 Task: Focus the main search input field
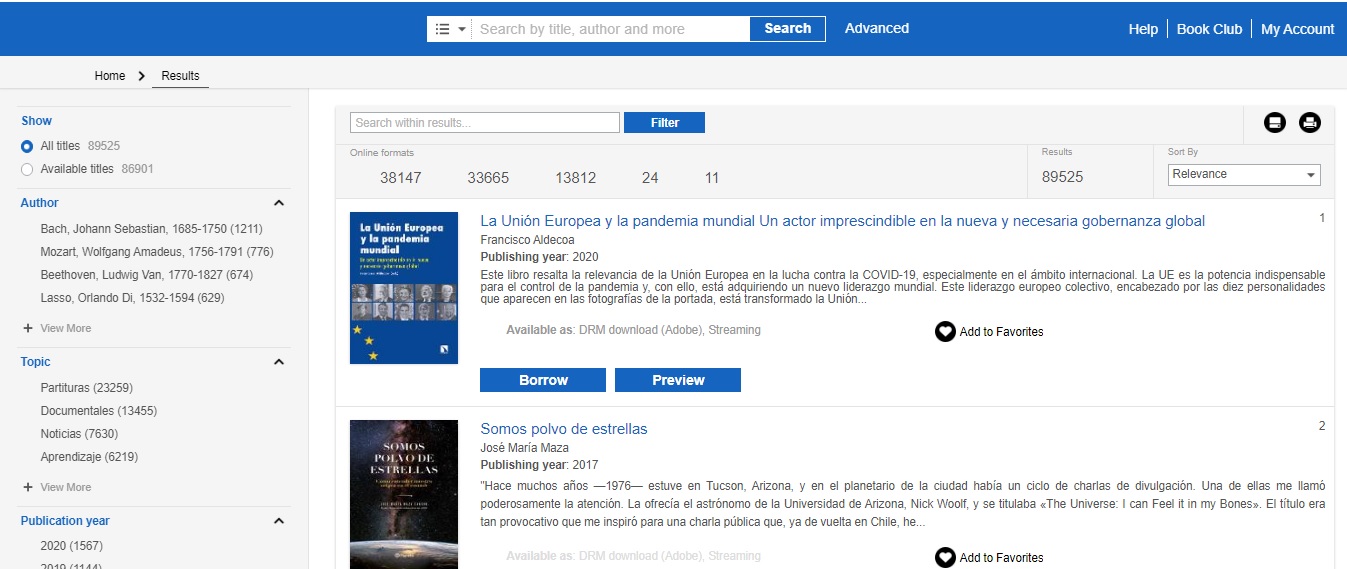point(611,29)
